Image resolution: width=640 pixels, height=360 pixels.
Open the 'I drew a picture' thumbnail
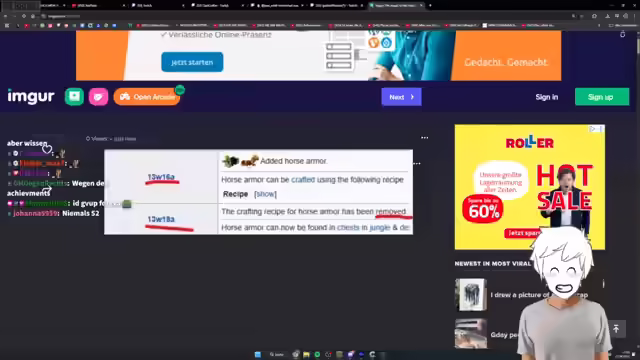click(x=471, y=295)
